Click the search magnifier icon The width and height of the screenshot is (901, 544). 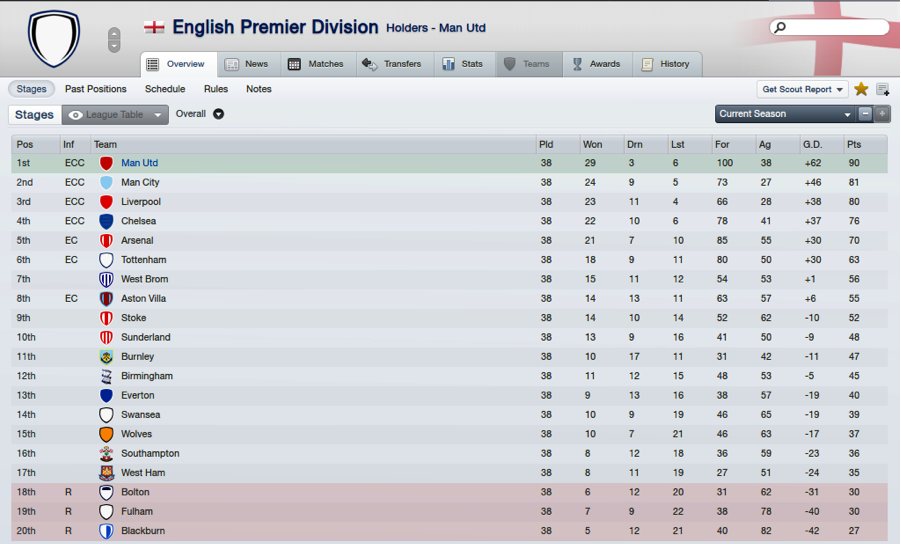coord(781,28)
